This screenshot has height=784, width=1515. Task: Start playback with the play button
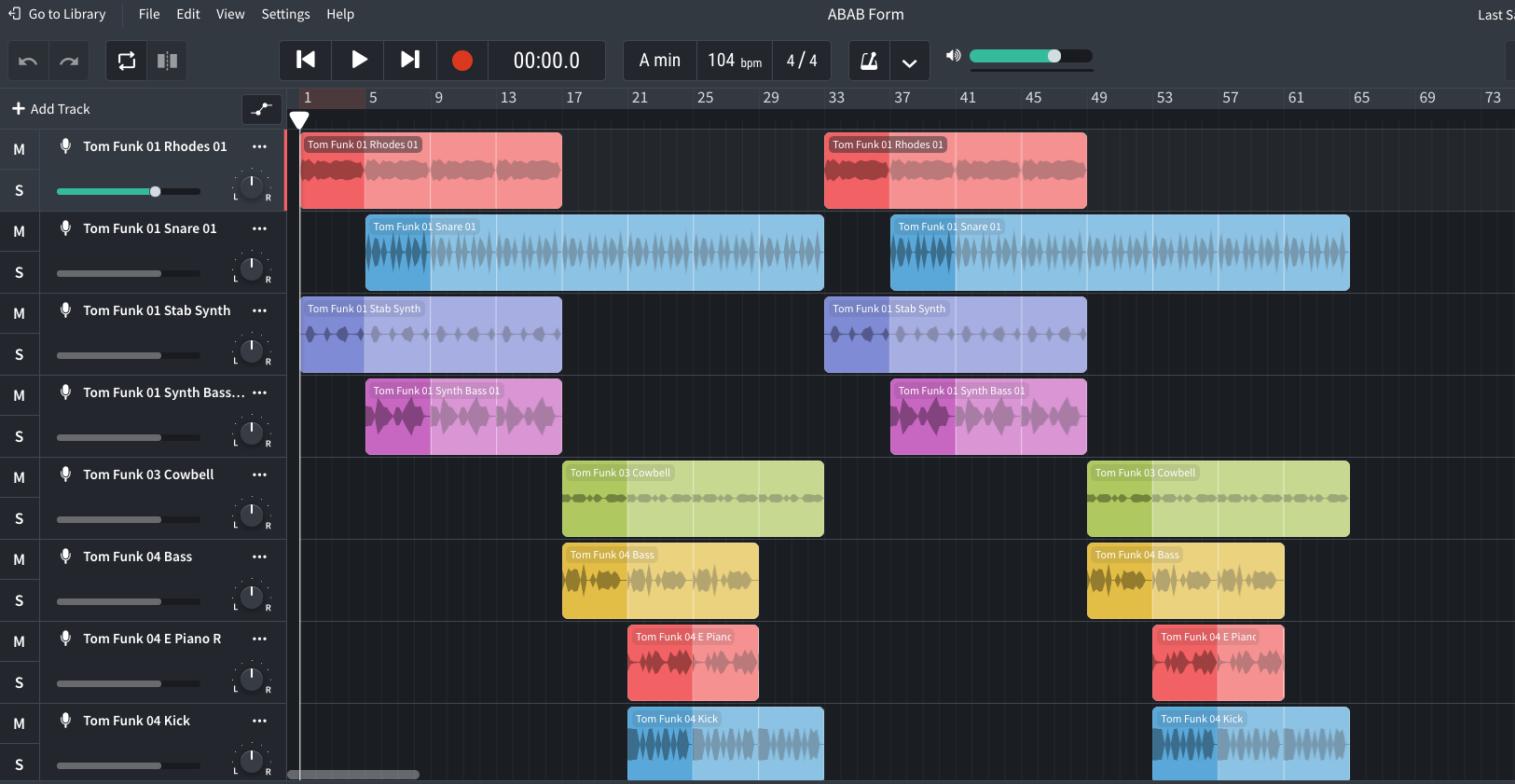(x=359, y=60)
